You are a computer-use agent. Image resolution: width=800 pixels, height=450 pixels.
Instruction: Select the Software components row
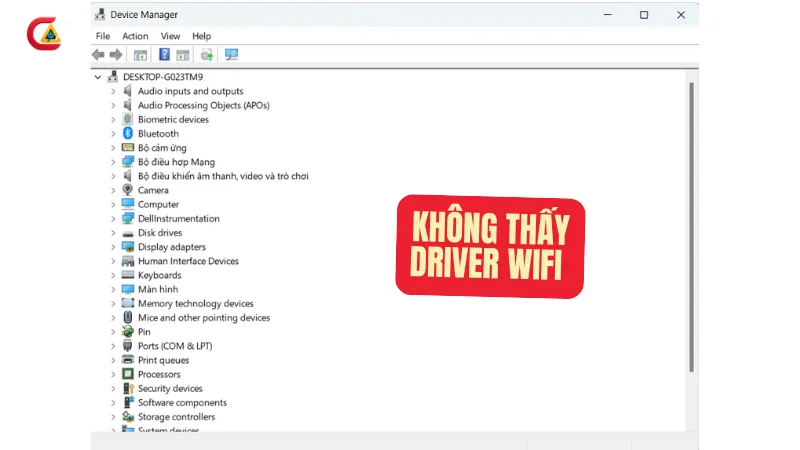[182, 403]
